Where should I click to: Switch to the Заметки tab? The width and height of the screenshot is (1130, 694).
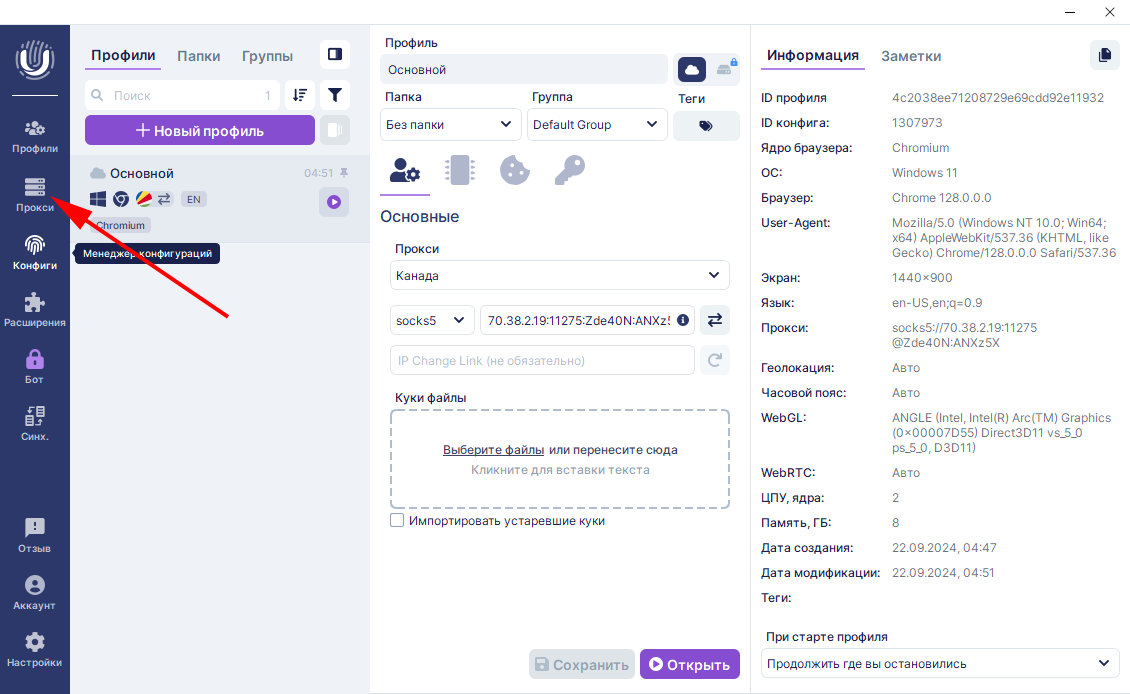(x=910, y=56)
